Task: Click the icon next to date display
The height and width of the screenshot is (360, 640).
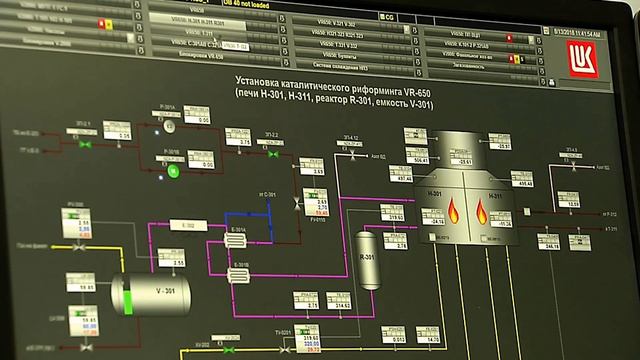Action: coord(546,31)
